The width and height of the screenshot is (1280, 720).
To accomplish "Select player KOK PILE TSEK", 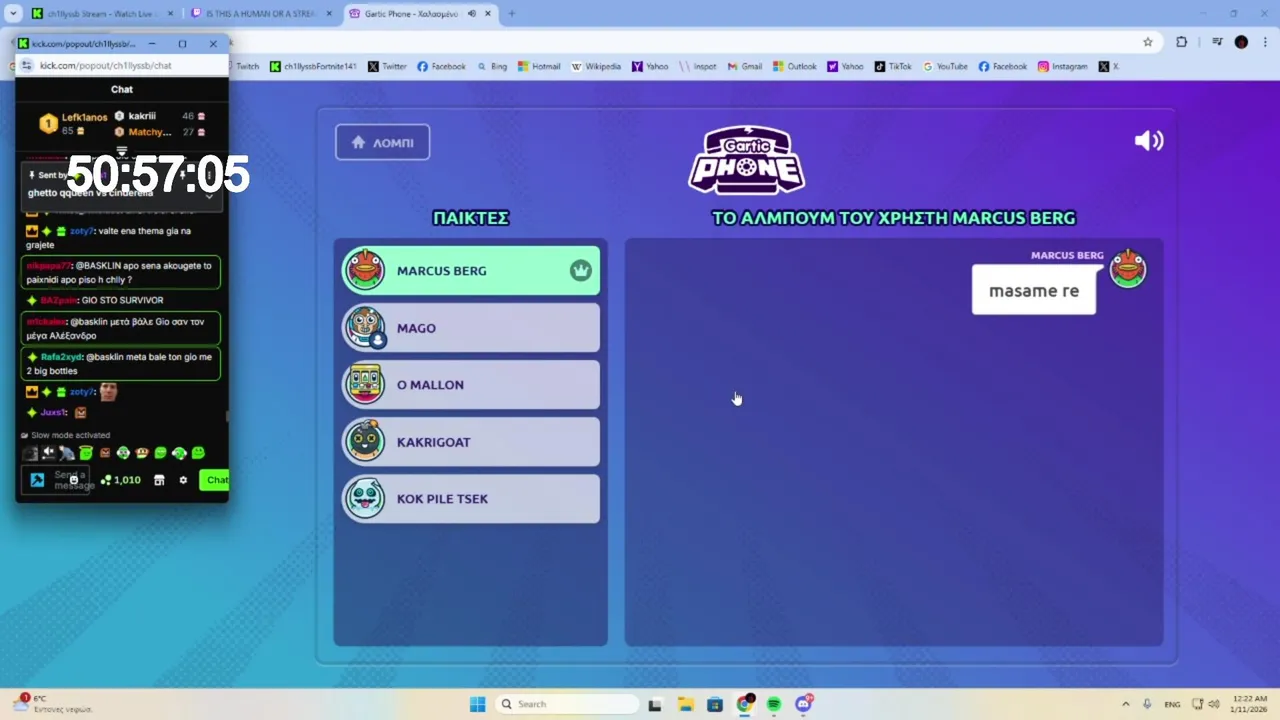I will click(x=471, y=498).
